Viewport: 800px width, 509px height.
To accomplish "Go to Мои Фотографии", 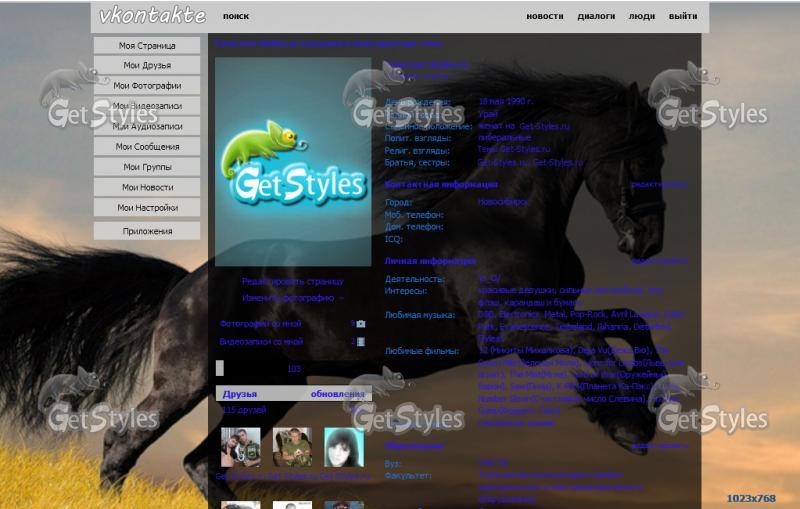I will pyautogui.click(x=147, y=86).
